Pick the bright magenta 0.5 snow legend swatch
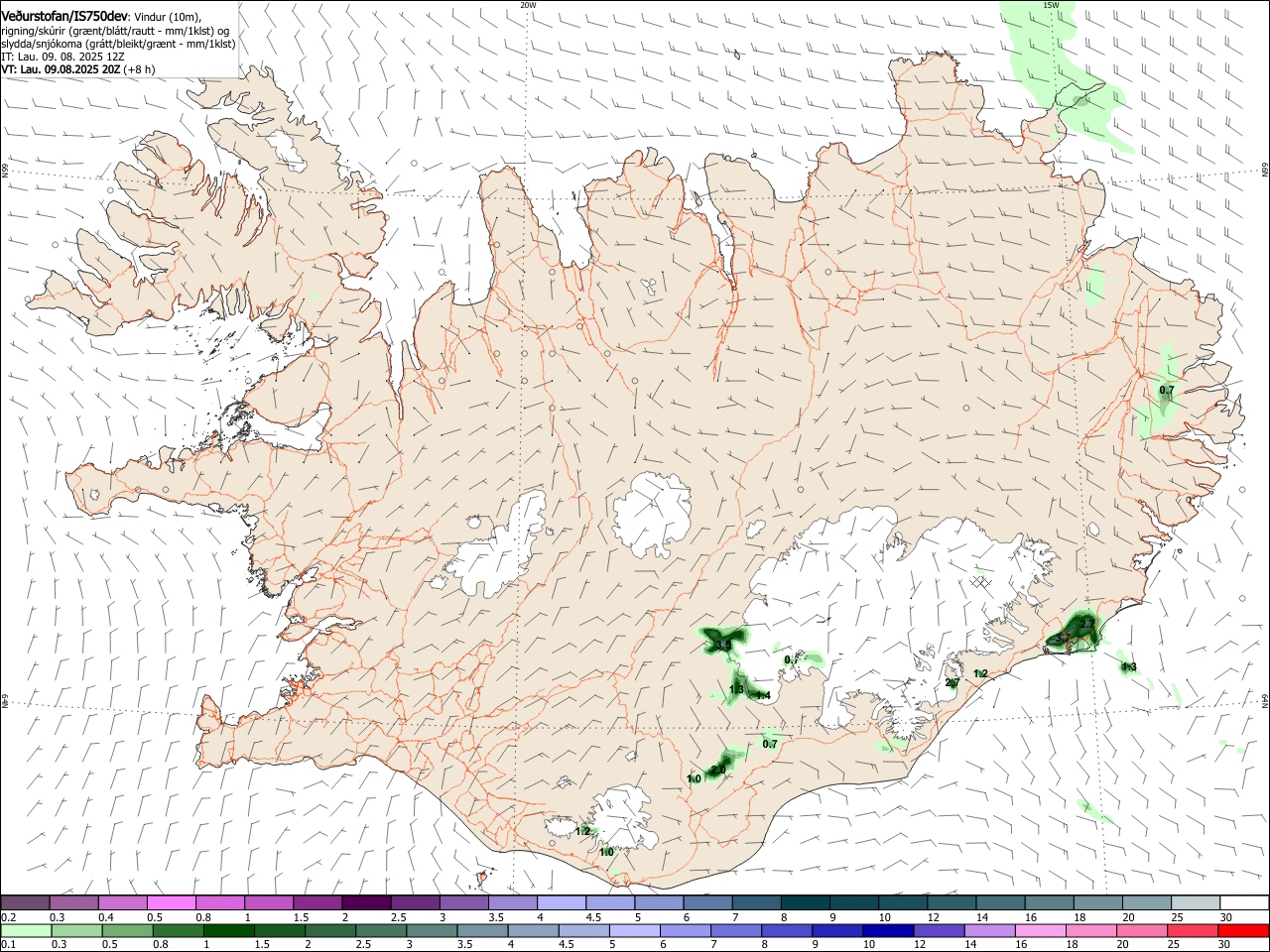 click(x=171, y=903)
